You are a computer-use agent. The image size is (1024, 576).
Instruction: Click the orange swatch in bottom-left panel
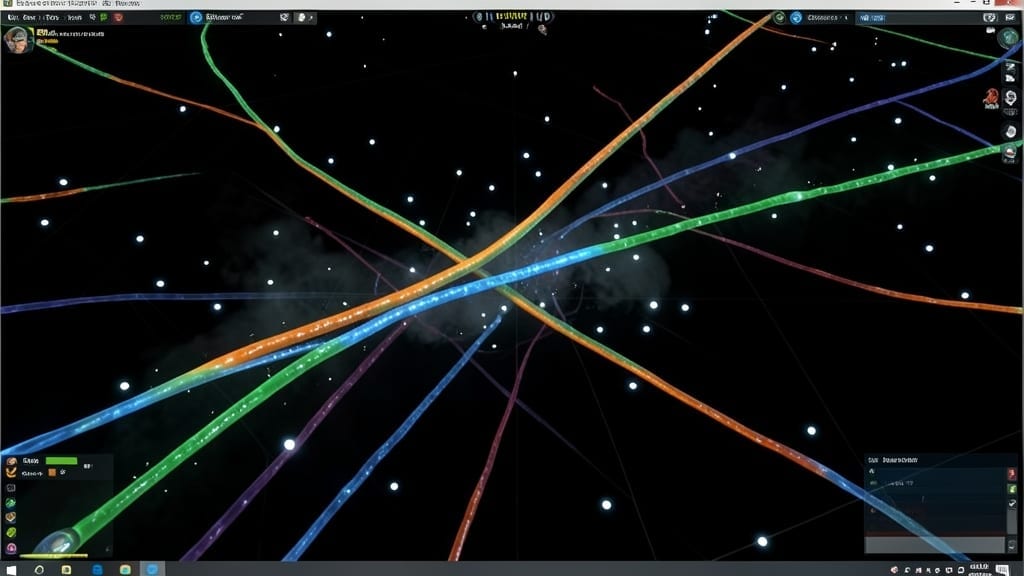52,472
